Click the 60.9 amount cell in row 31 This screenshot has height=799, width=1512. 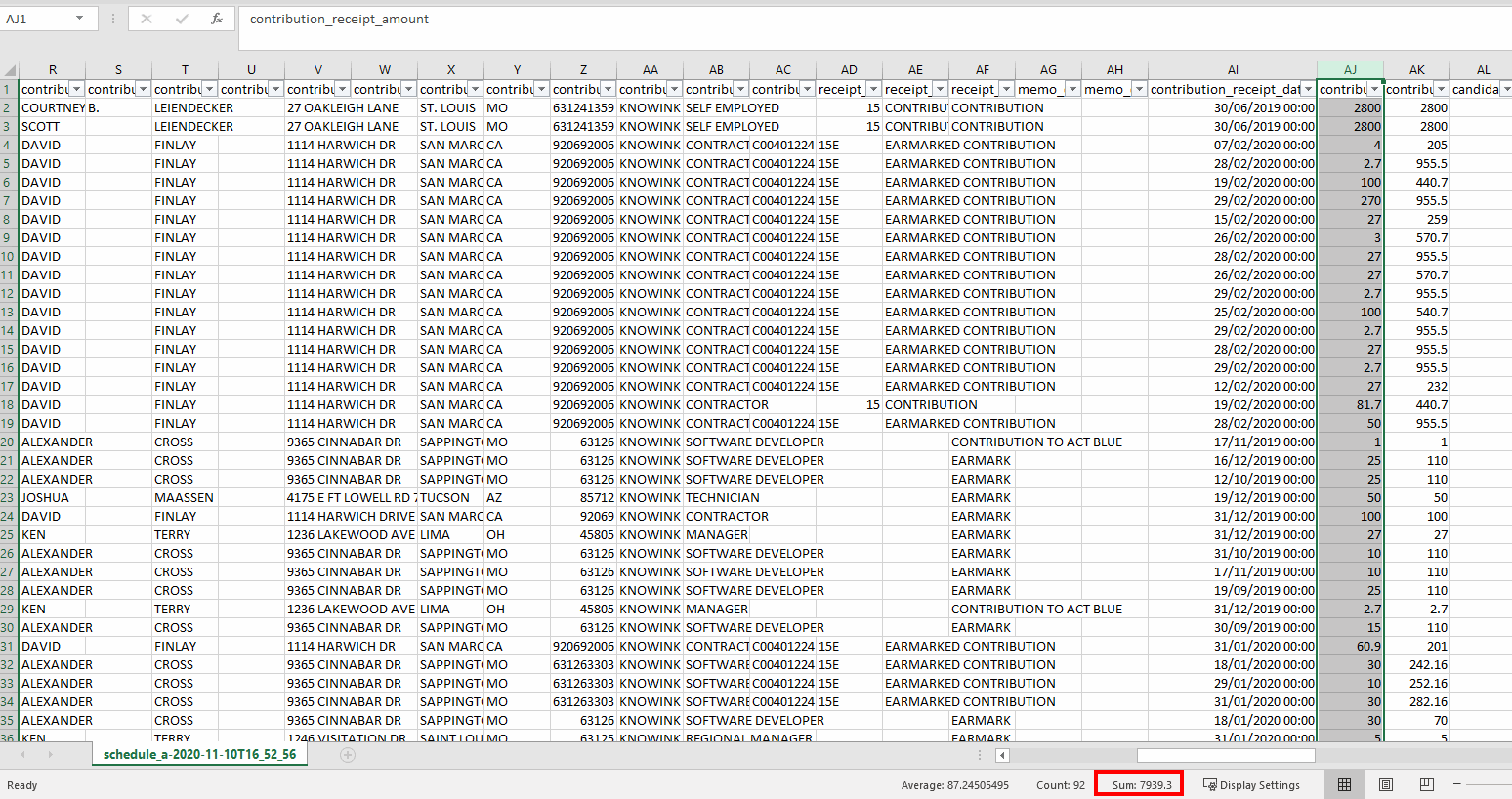[1350, 647]
